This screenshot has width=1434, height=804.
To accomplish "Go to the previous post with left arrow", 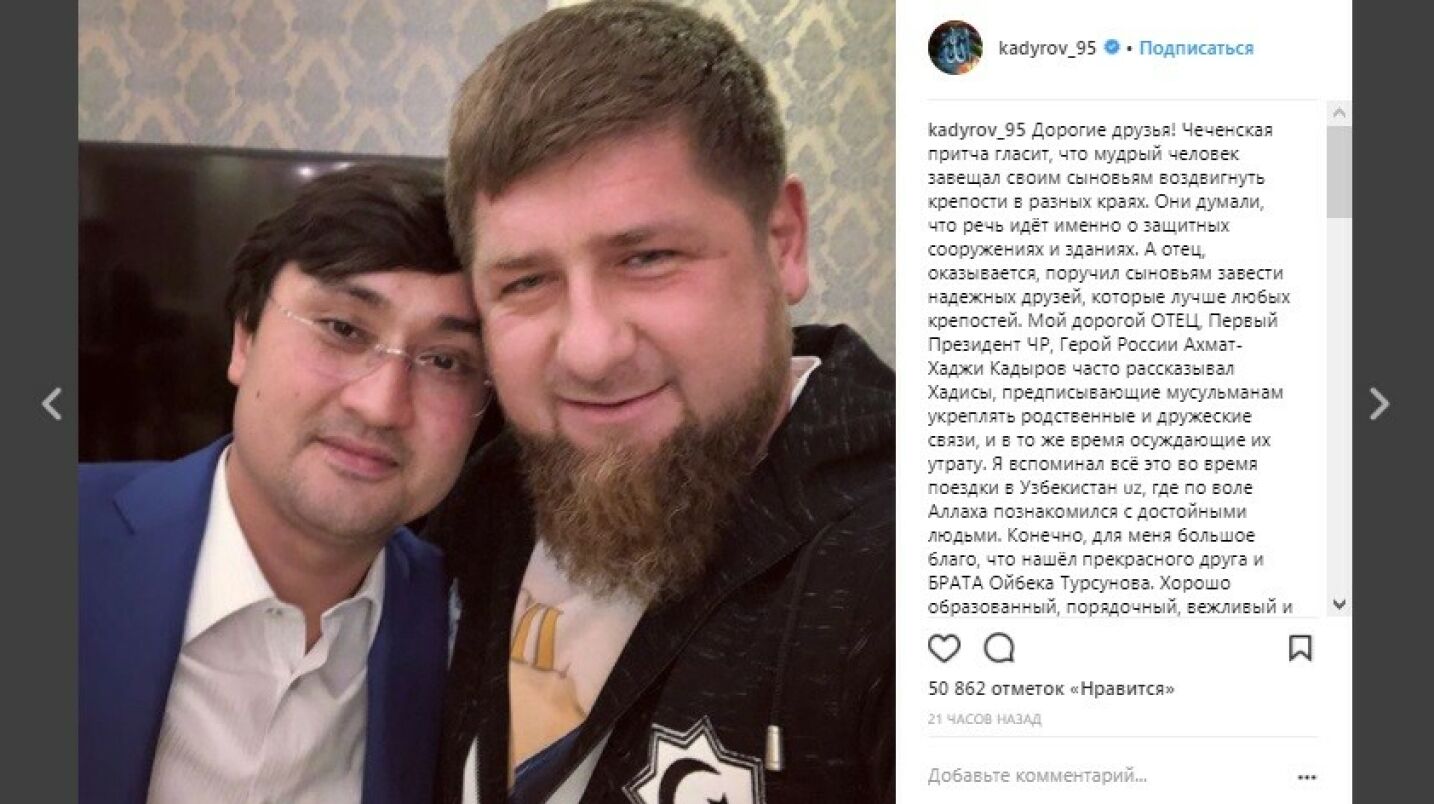I will click(52, 404).
